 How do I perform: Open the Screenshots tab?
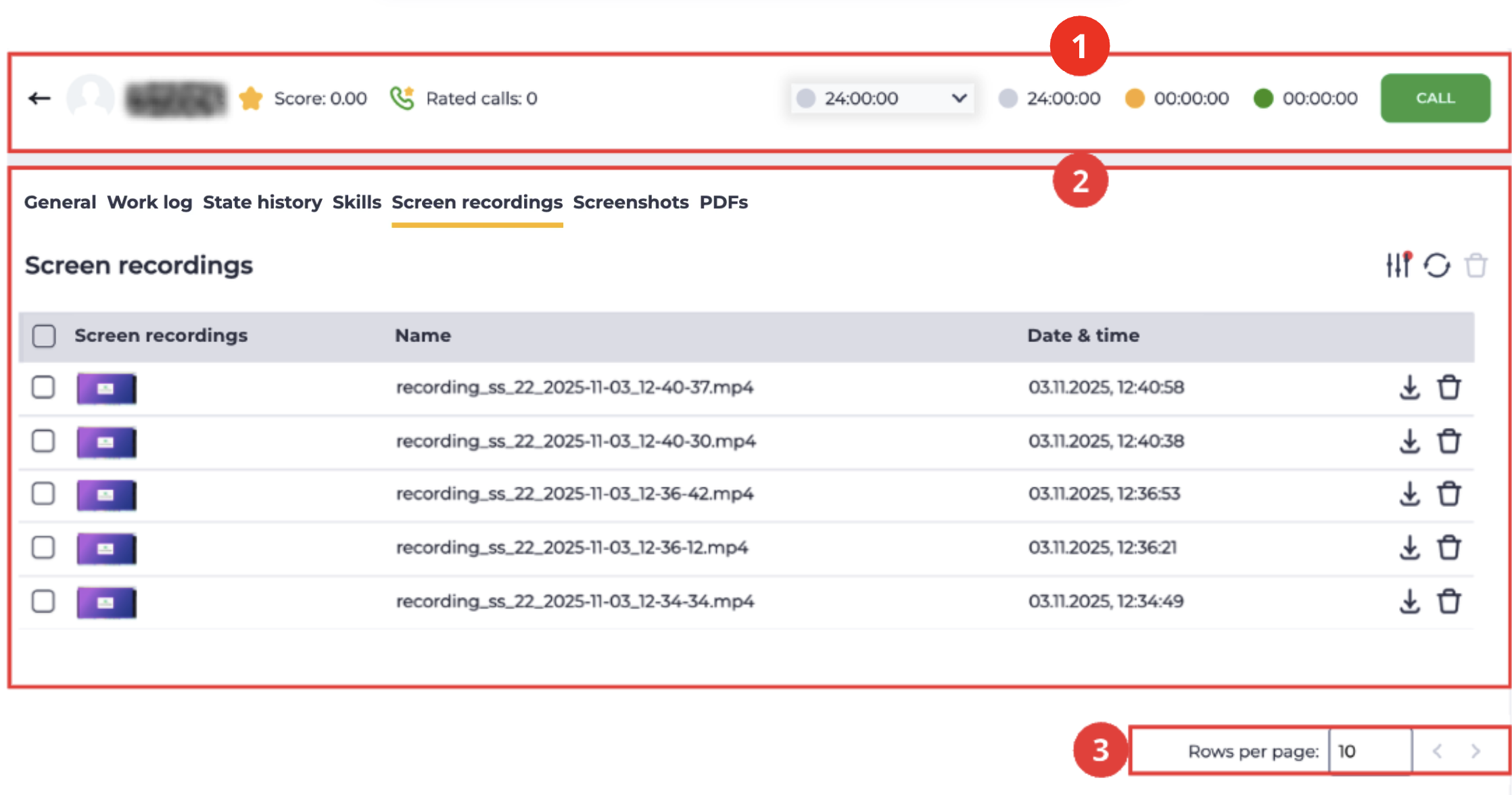[631, 202]
